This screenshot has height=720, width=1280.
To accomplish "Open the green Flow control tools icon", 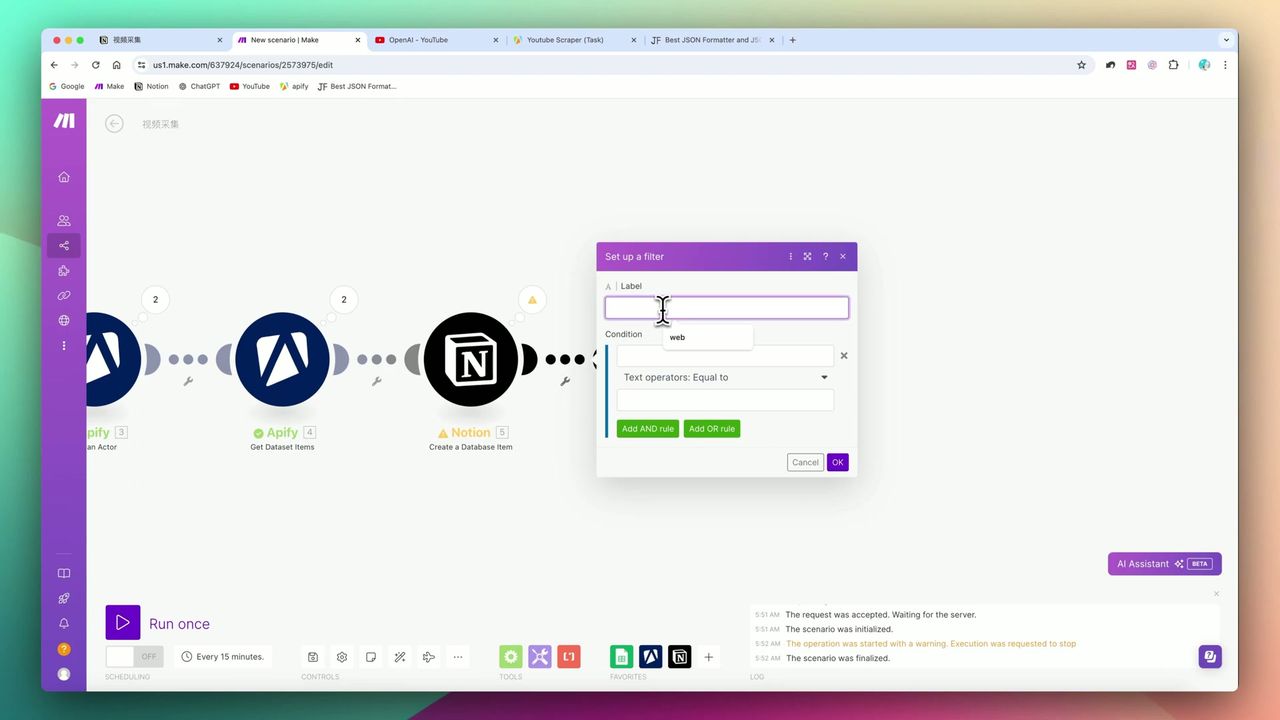I will (x=511, y=657).
